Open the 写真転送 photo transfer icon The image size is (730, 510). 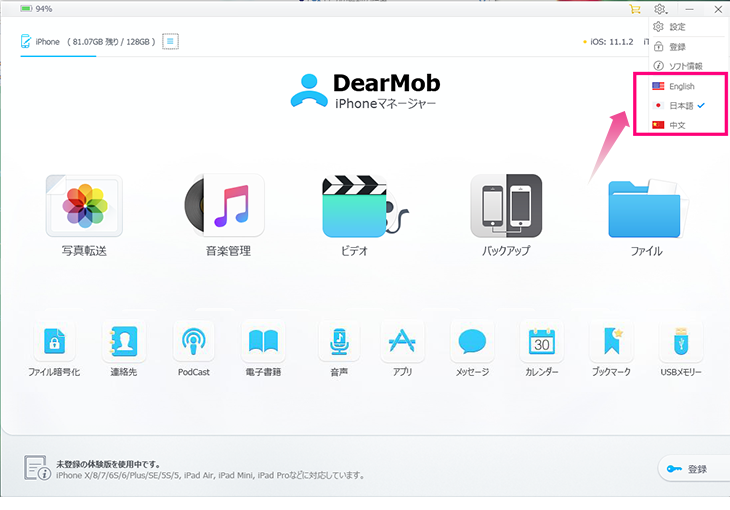pyautogui.click(x=84, y=205)
